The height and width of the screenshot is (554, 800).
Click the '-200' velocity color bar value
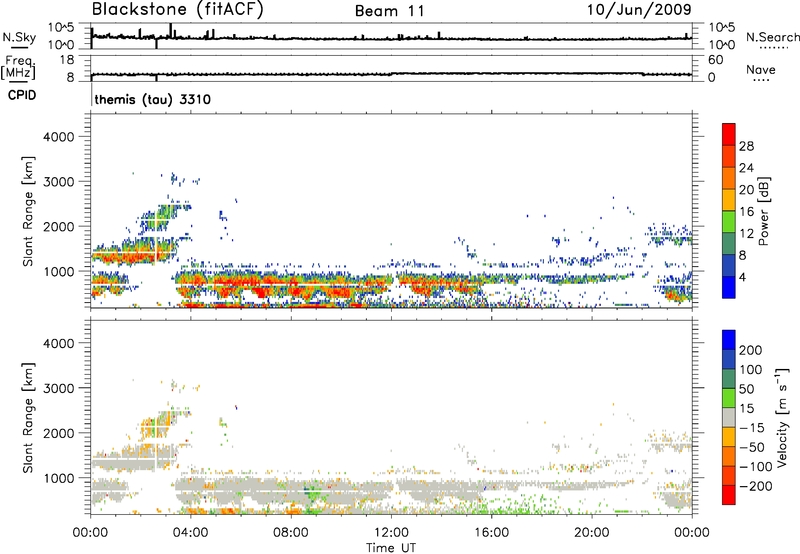pyautogui.click(x=756, y=486)
